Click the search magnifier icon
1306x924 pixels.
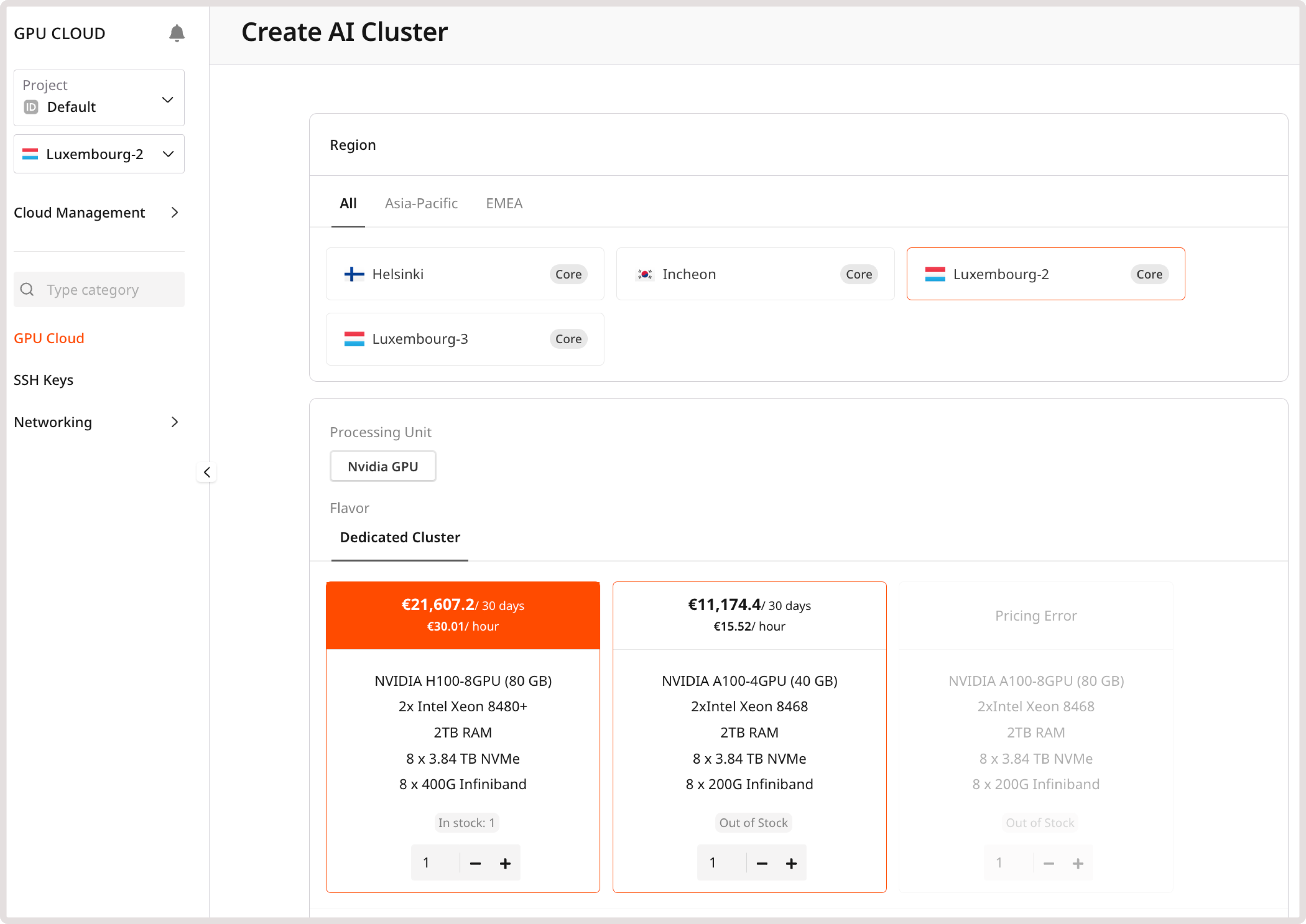(x=27, y=290)
